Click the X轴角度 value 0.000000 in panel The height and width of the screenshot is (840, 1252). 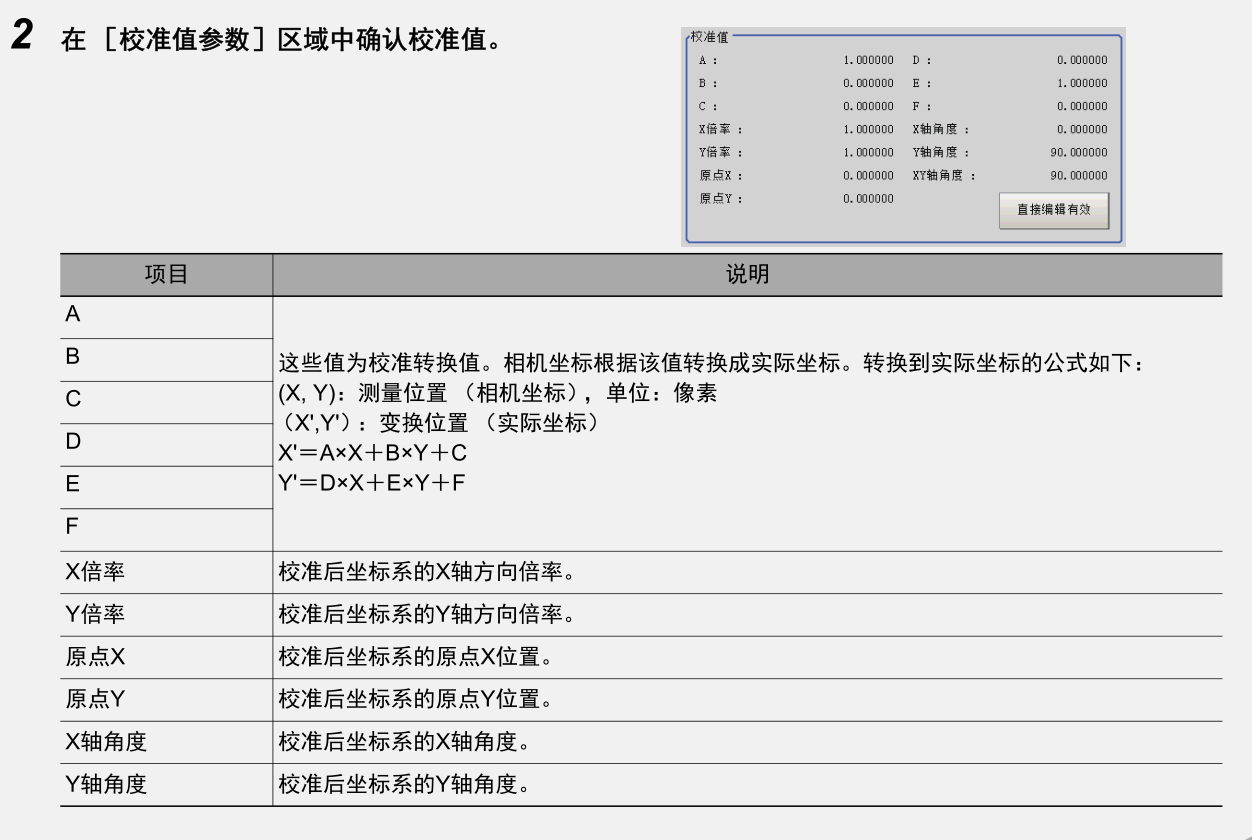(1082, 129)
